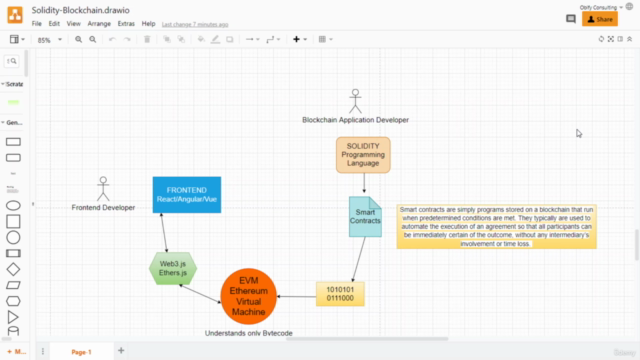640x360 pixels.
Task: Collapse the General shapes sidebar section
Action: coord(12,122)
